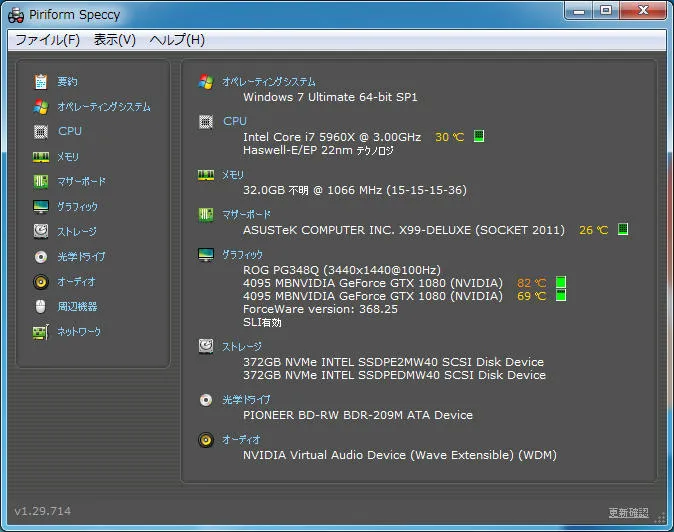Click the text Intel Core i7 5960X @ 3.00GHz
The width and height of the screenshot is (674, 532).
pos(332,137)
